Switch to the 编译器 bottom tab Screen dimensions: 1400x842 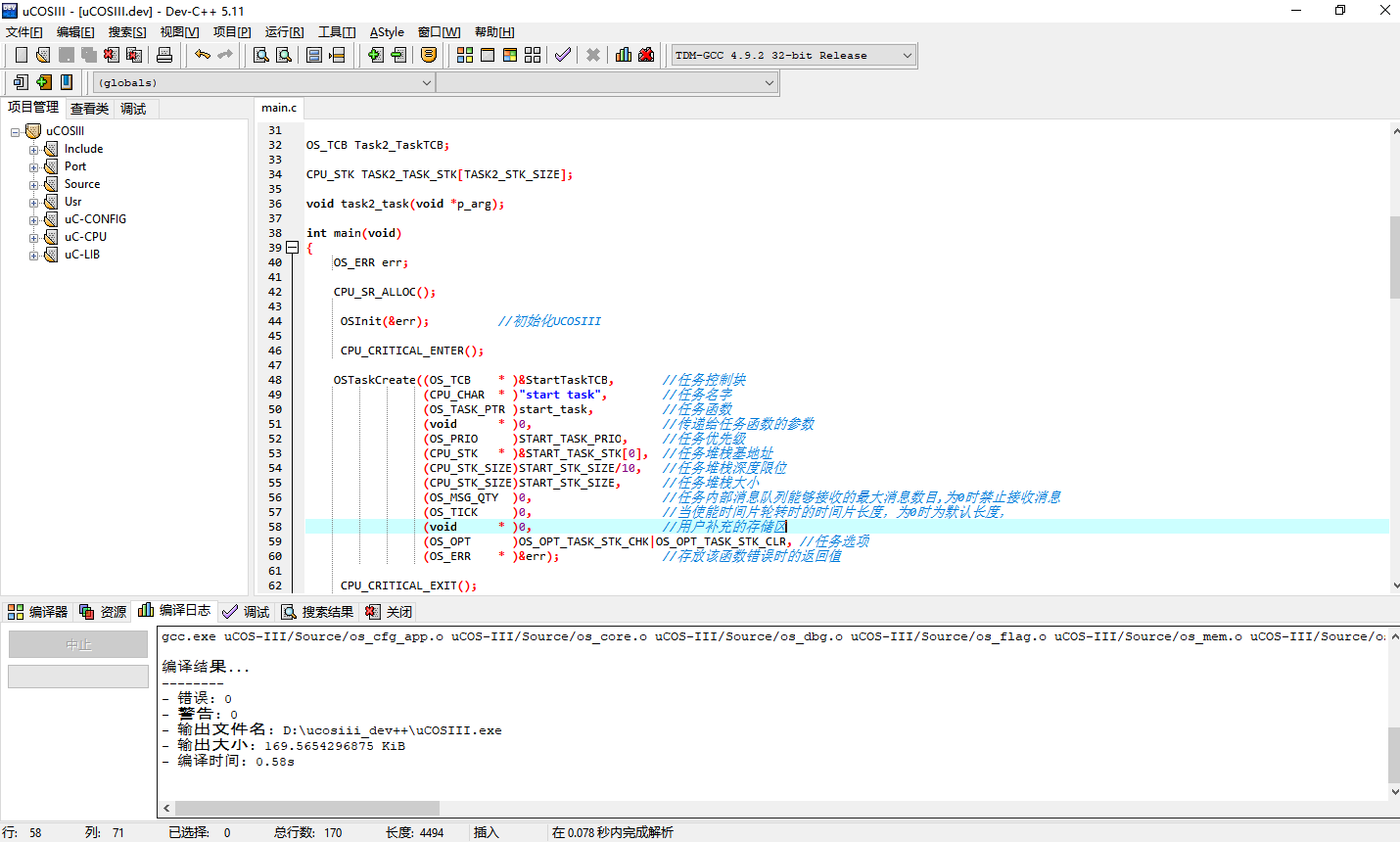pos(38,612)
